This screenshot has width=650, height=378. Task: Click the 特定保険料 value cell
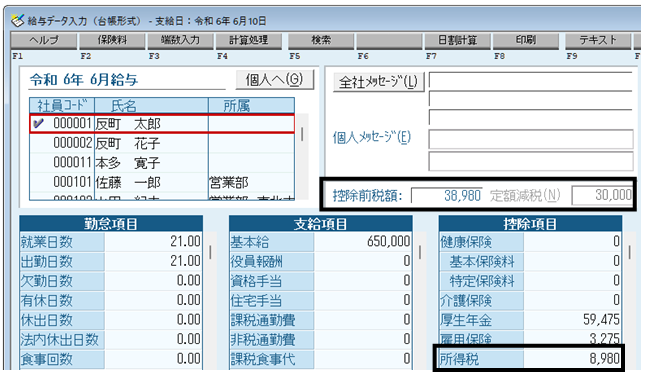coord(572,281)
